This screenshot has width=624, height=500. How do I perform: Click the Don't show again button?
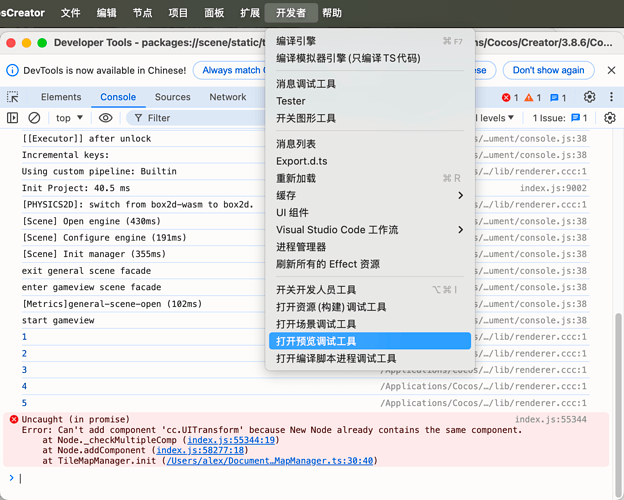[548, 70]
